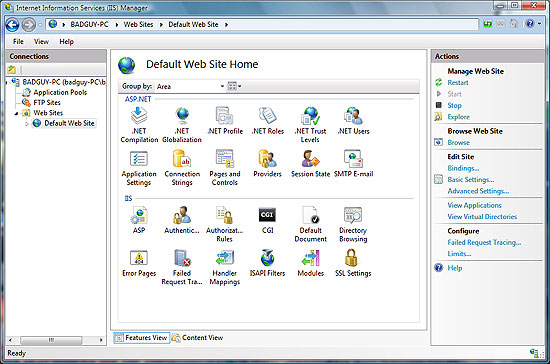Open the .NET Globalization feature
This screenshot has height=364, width=550.
click(x=182, y=125)
